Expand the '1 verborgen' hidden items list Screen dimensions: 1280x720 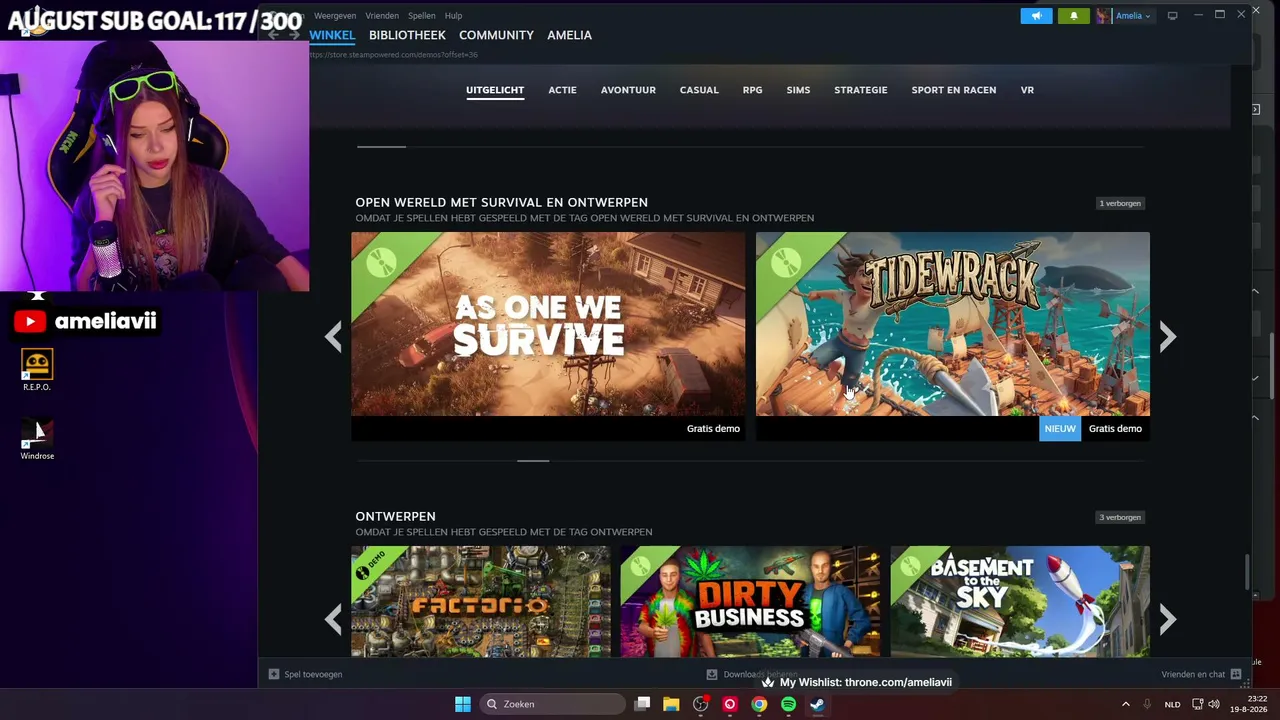tap(1120, 203)
